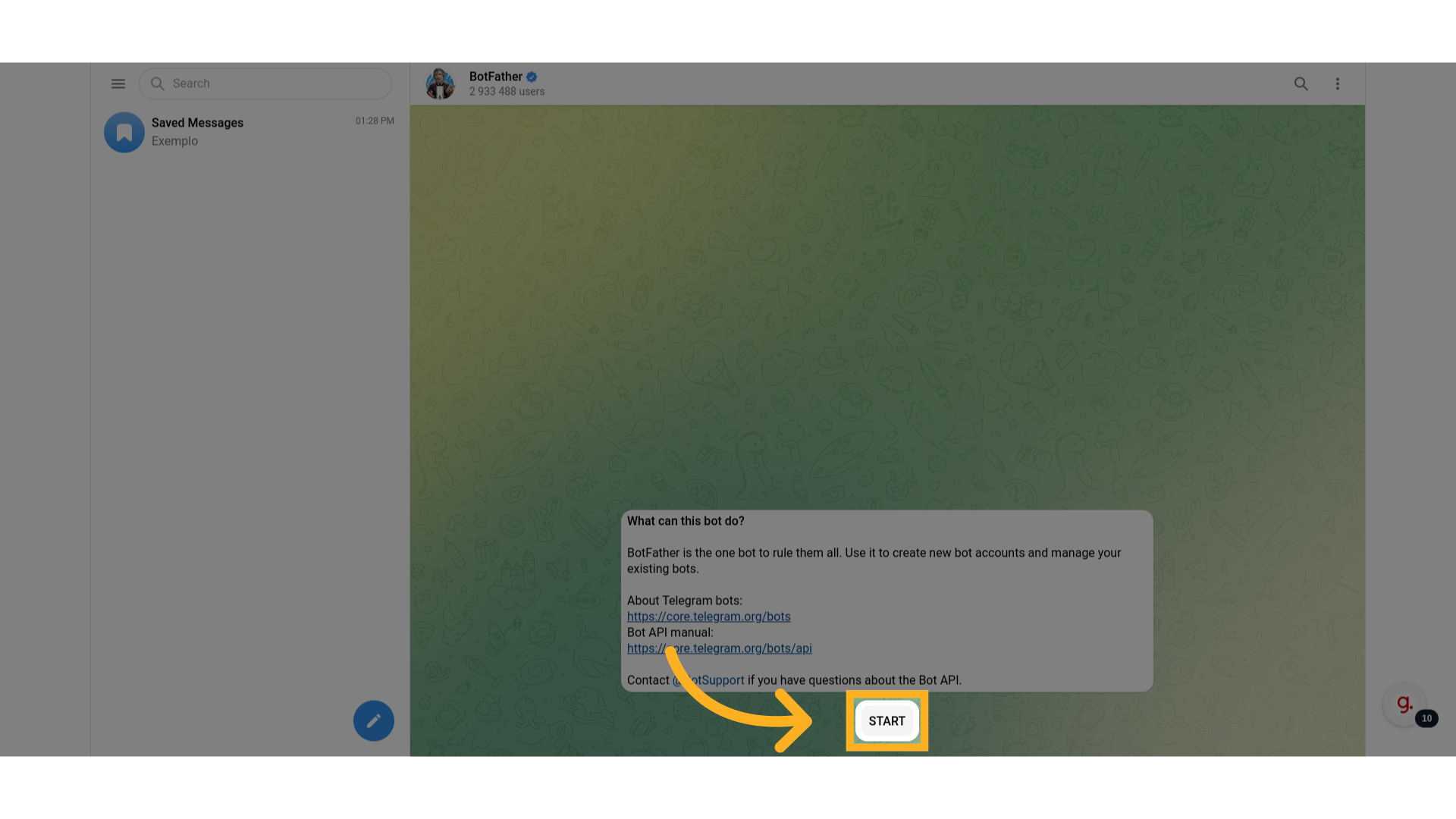Click the Saved Messages bookmark avatar
This screenshot has height=819, width=1456.
point(124,133)
